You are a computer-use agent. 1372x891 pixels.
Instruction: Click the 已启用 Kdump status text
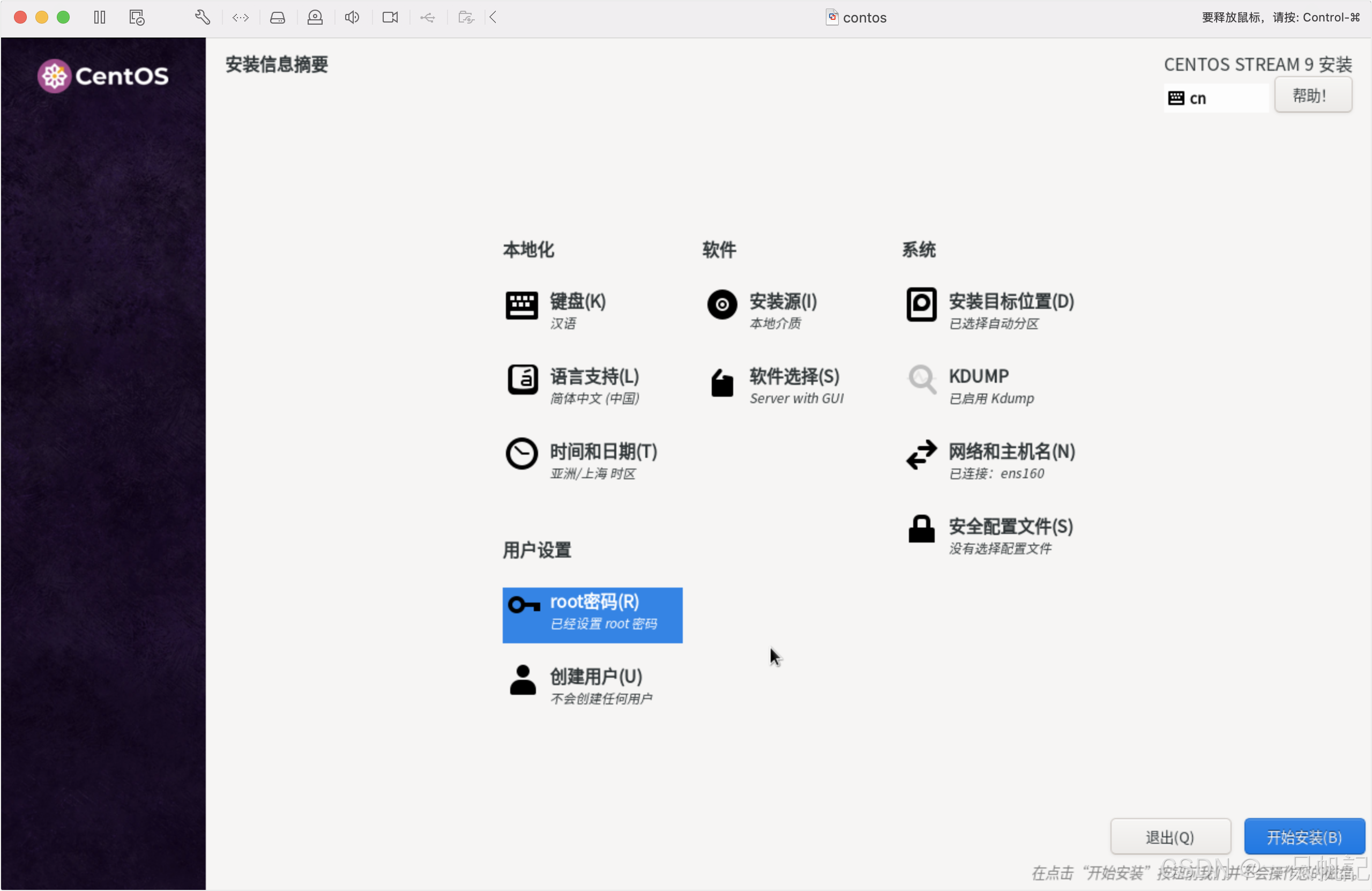pyautogui.click(x=991, y=398)
